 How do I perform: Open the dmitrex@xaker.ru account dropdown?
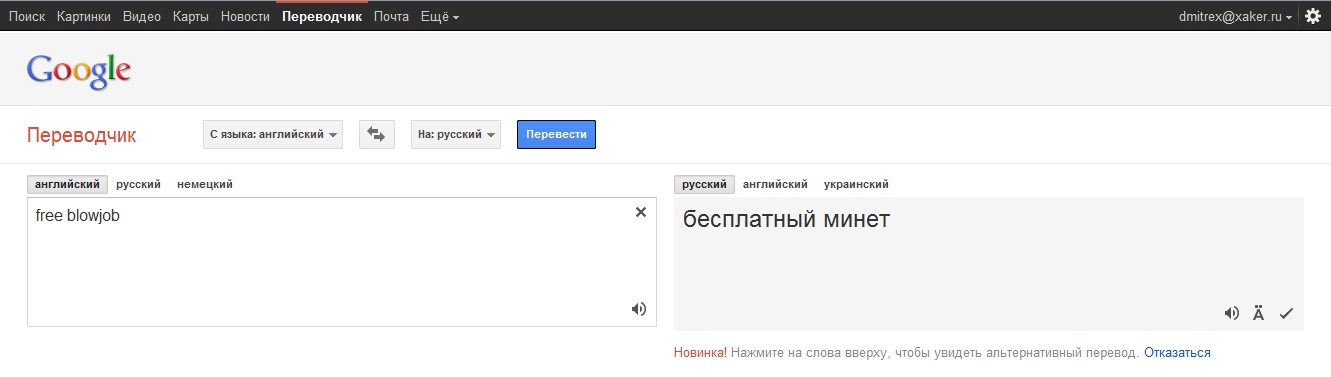point(1237,17)
